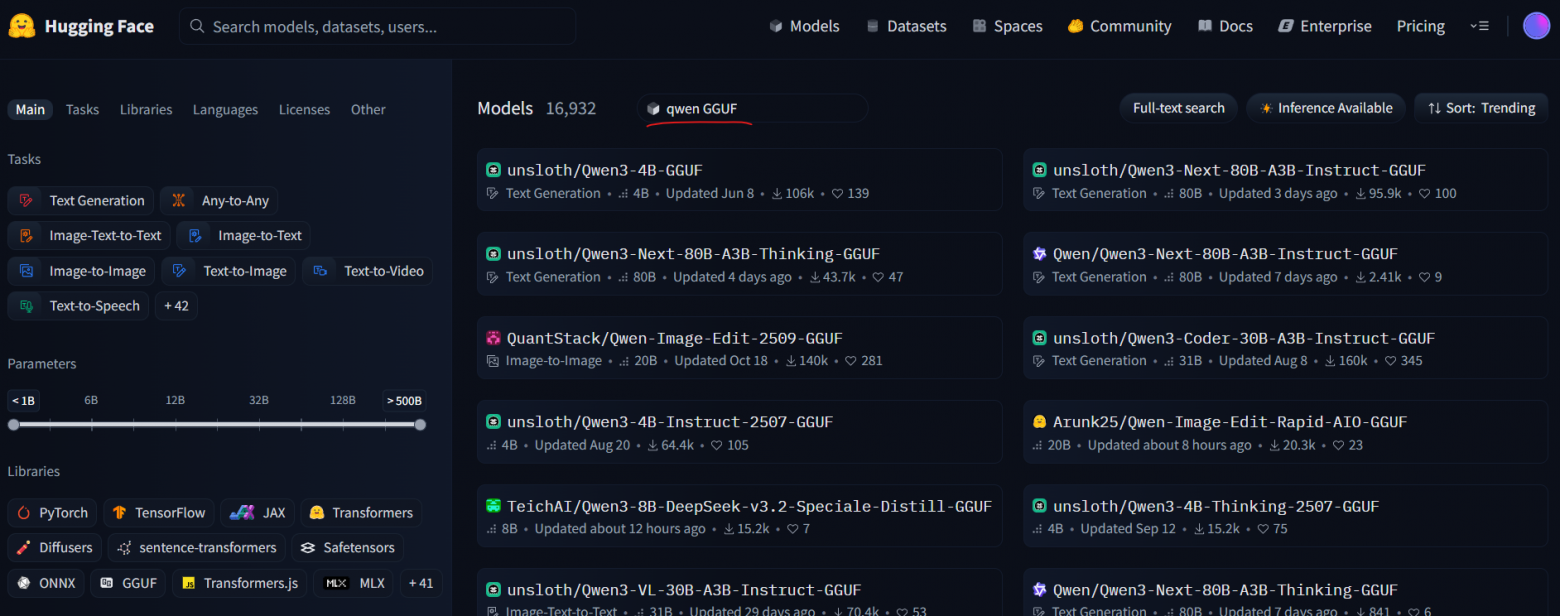The image size is (1560, 616).
Task: Click the TeichAI avatar icon on DeepSeek distill model
Action: (493, 506)
